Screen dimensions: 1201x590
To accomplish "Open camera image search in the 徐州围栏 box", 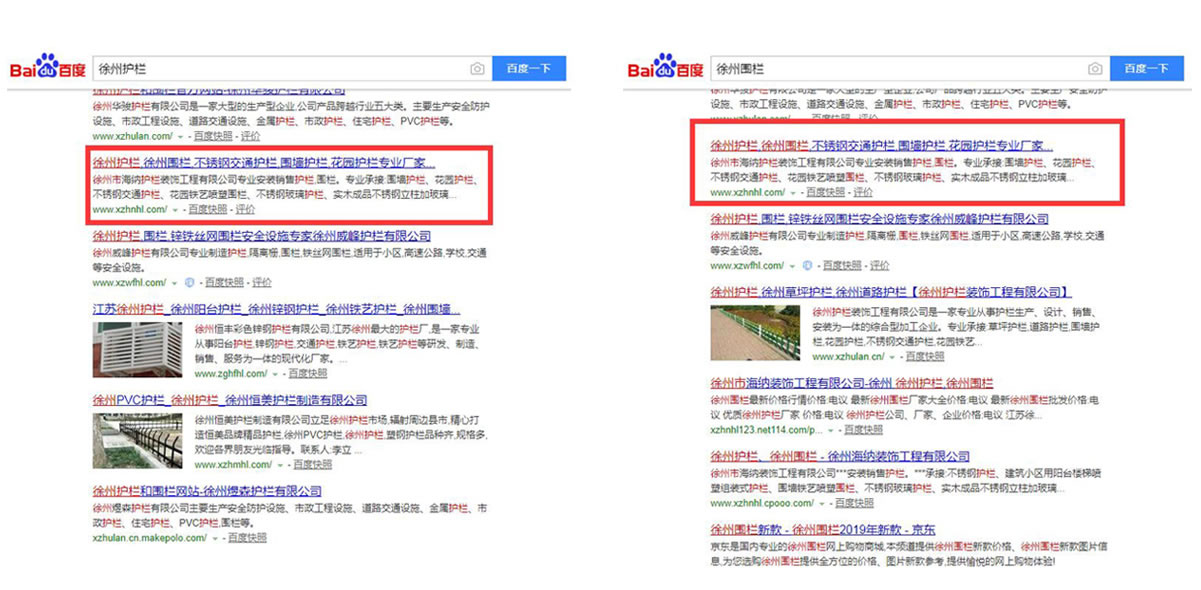I will coord(1095,69).
